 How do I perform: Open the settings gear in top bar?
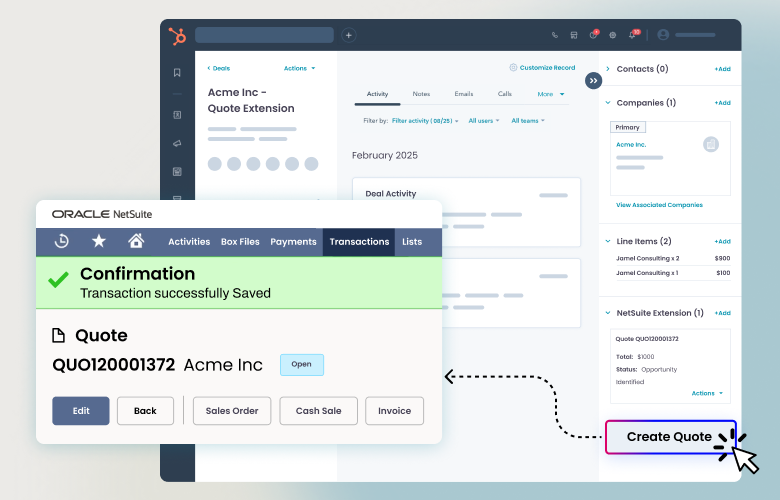[613, 35]
